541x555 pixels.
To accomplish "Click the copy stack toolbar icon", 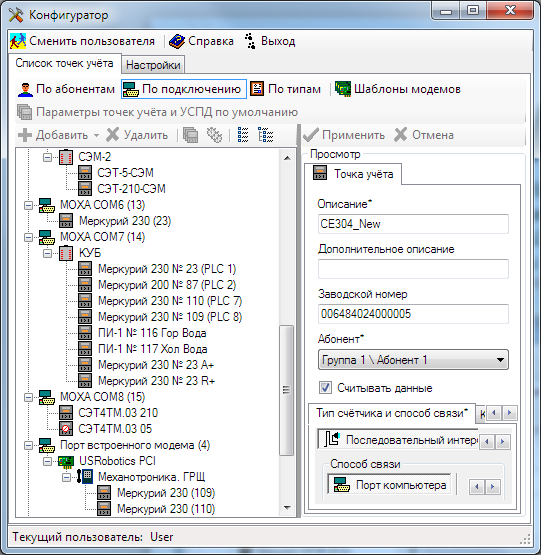I will coord(191,135).
